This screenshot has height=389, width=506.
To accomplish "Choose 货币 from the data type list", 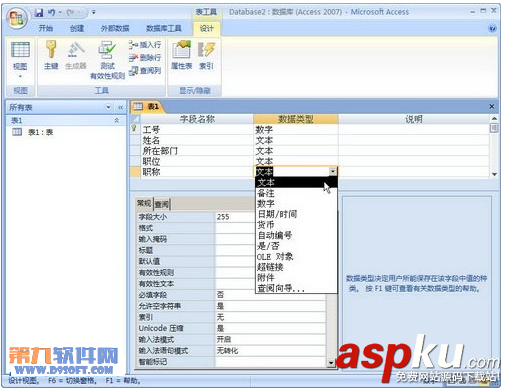I will coord(296,225).
